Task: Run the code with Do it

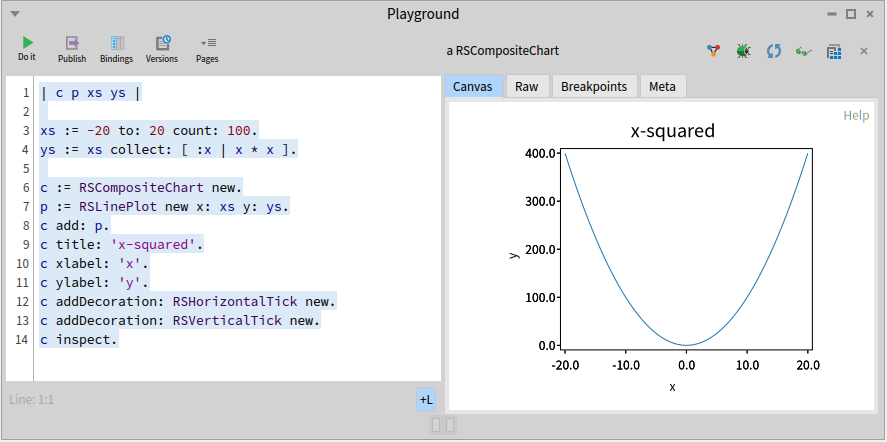Action: pos(27,49)
